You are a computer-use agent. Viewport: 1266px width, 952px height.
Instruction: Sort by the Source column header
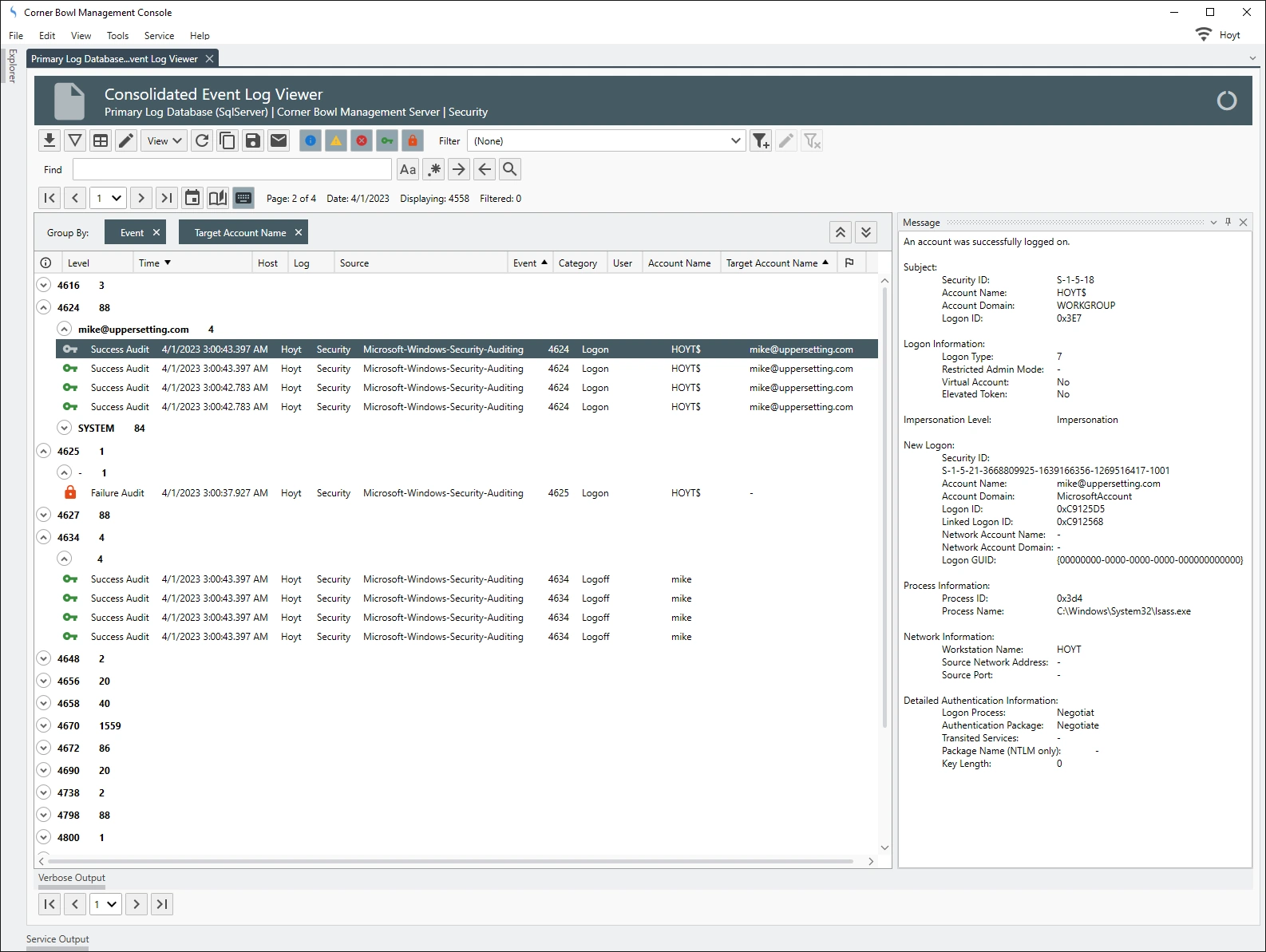354,263
